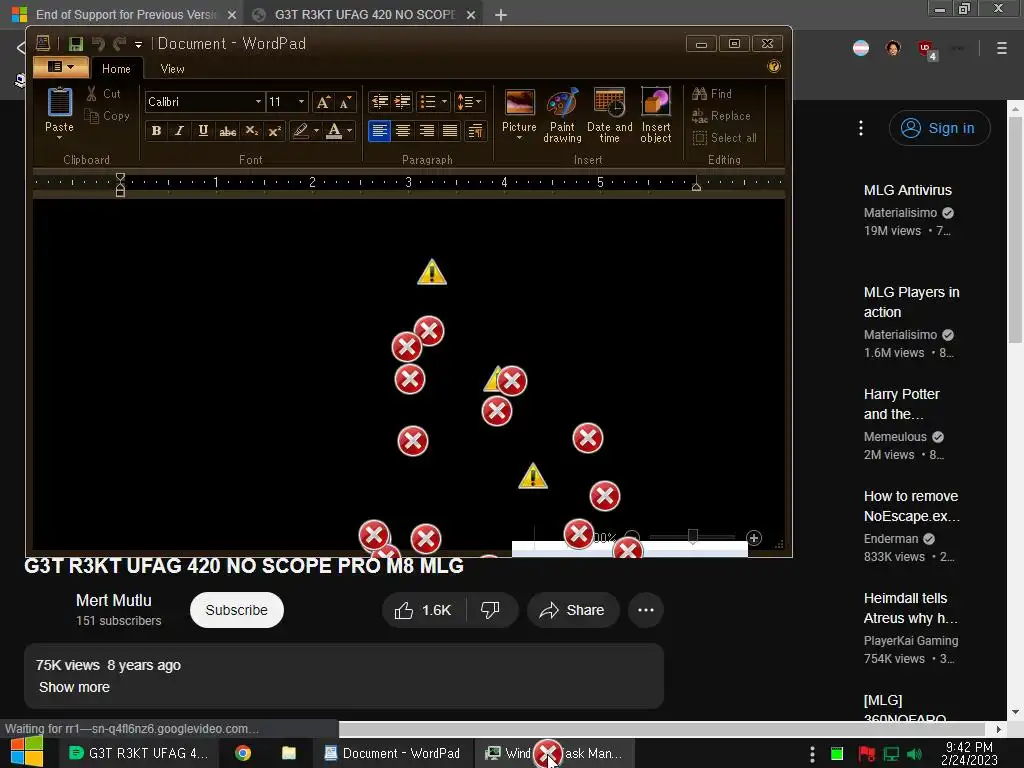Screen dimensions: 1024x768
Task: Click the Insert object icon
Action: point(656,103)
